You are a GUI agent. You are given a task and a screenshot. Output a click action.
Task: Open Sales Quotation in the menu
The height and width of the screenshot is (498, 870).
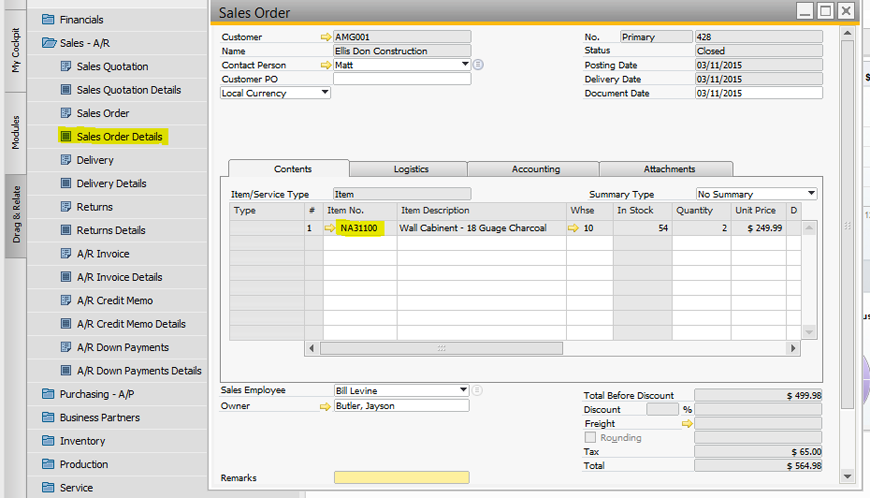(x=112, y=67)
